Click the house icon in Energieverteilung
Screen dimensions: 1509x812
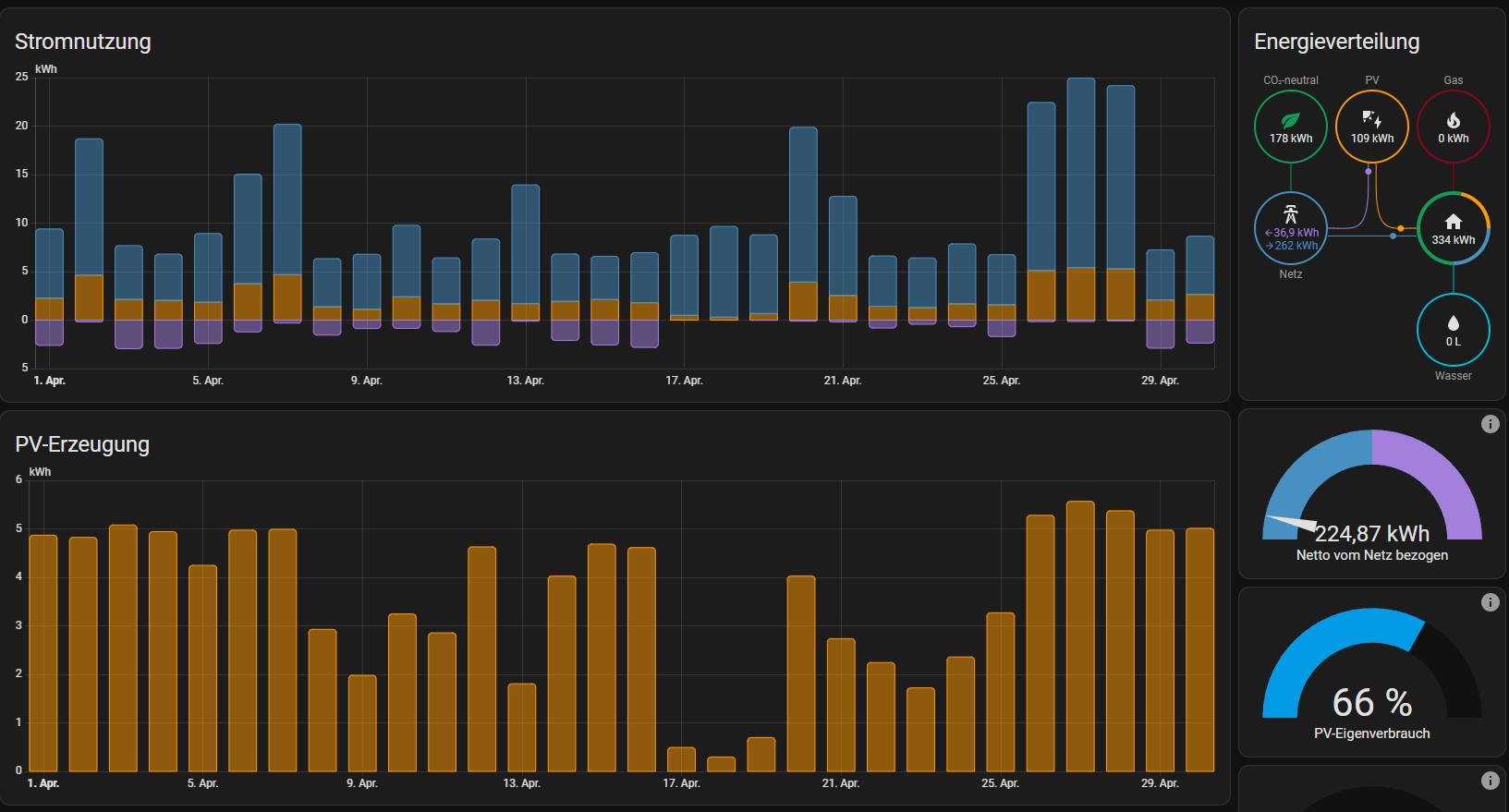pos(1454,222)
